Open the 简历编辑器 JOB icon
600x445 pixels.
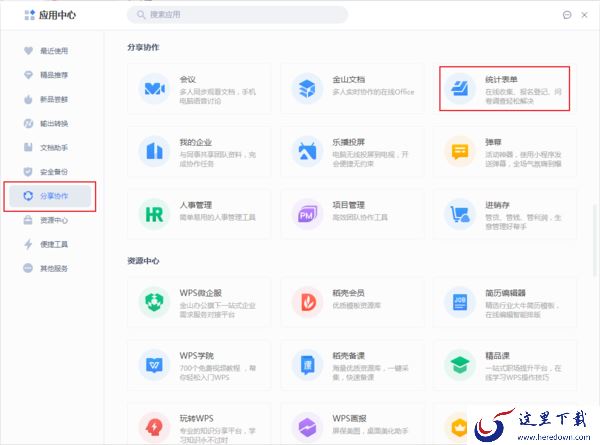(460, 302)
